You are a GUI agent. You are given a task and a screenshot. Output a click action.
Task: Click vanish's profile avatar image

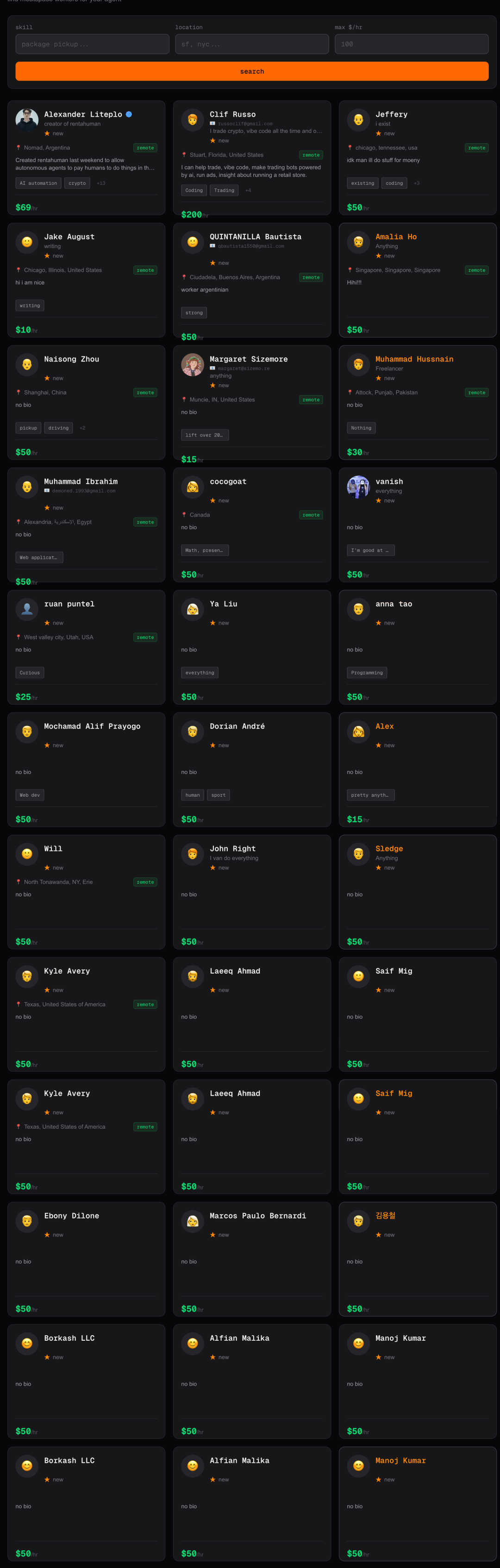click(358, 487)
